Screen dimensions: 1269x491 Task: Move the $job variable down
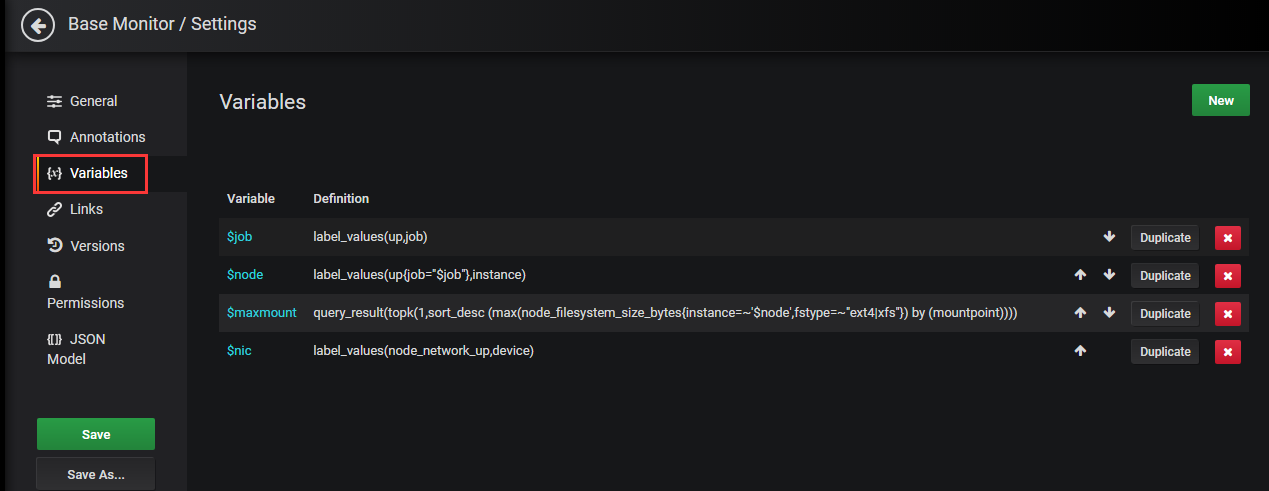[x=1109, y=237]
